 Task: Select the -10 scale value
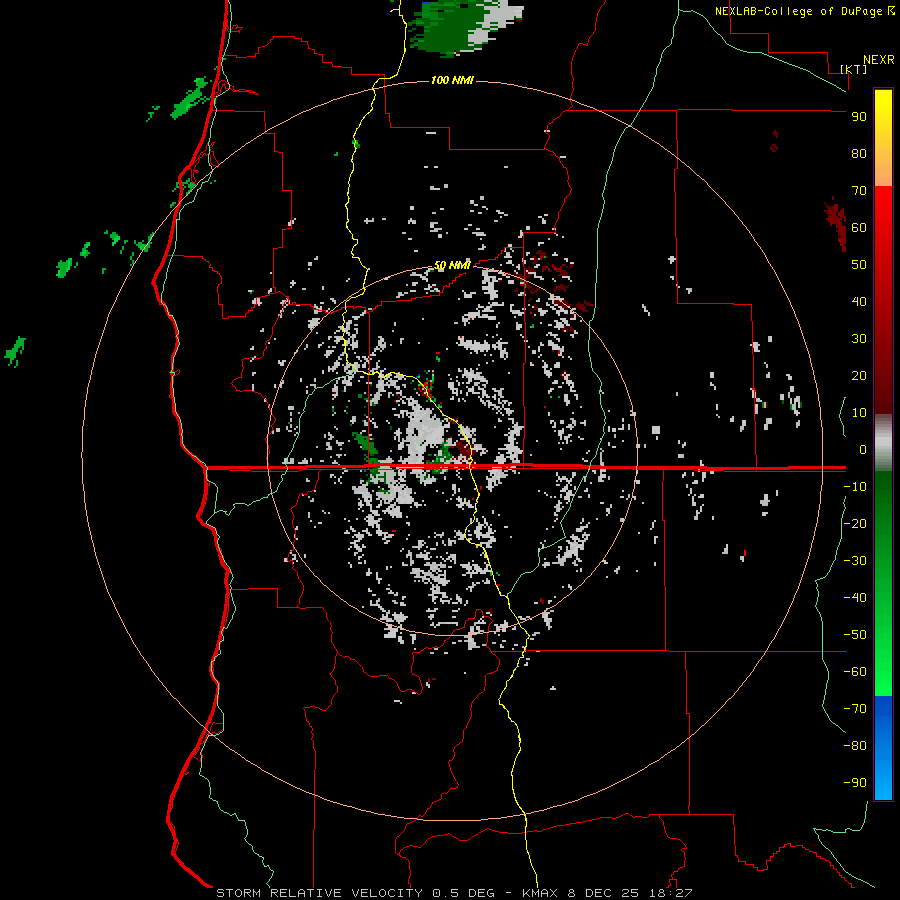pyautogui.click(x=855, y=487)
